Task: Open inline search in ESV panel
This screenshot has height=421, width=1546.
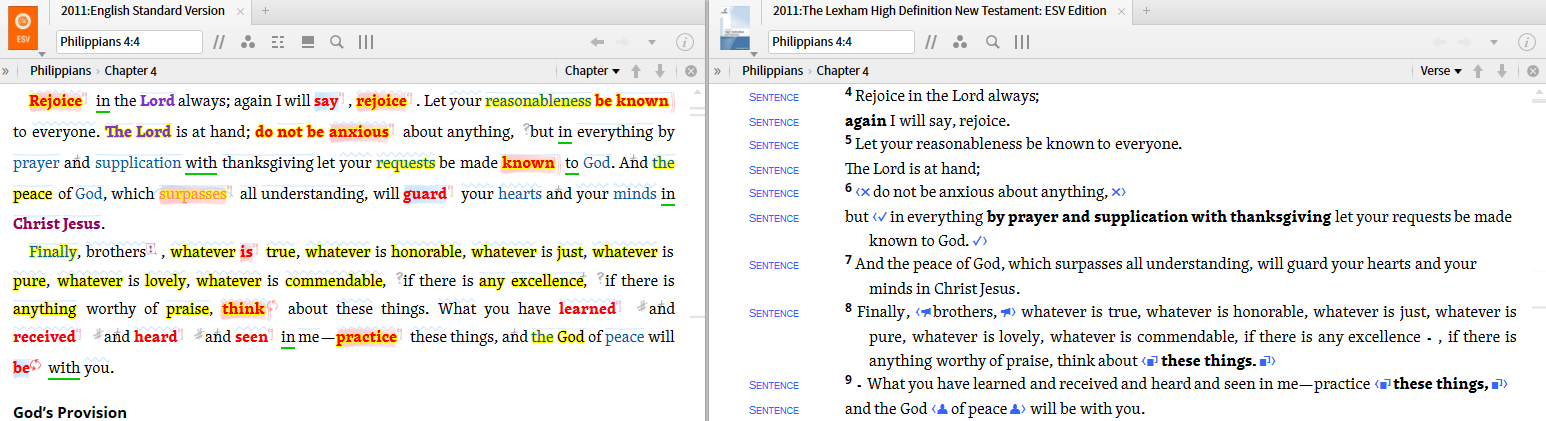Action: click(x=337, y=42)
